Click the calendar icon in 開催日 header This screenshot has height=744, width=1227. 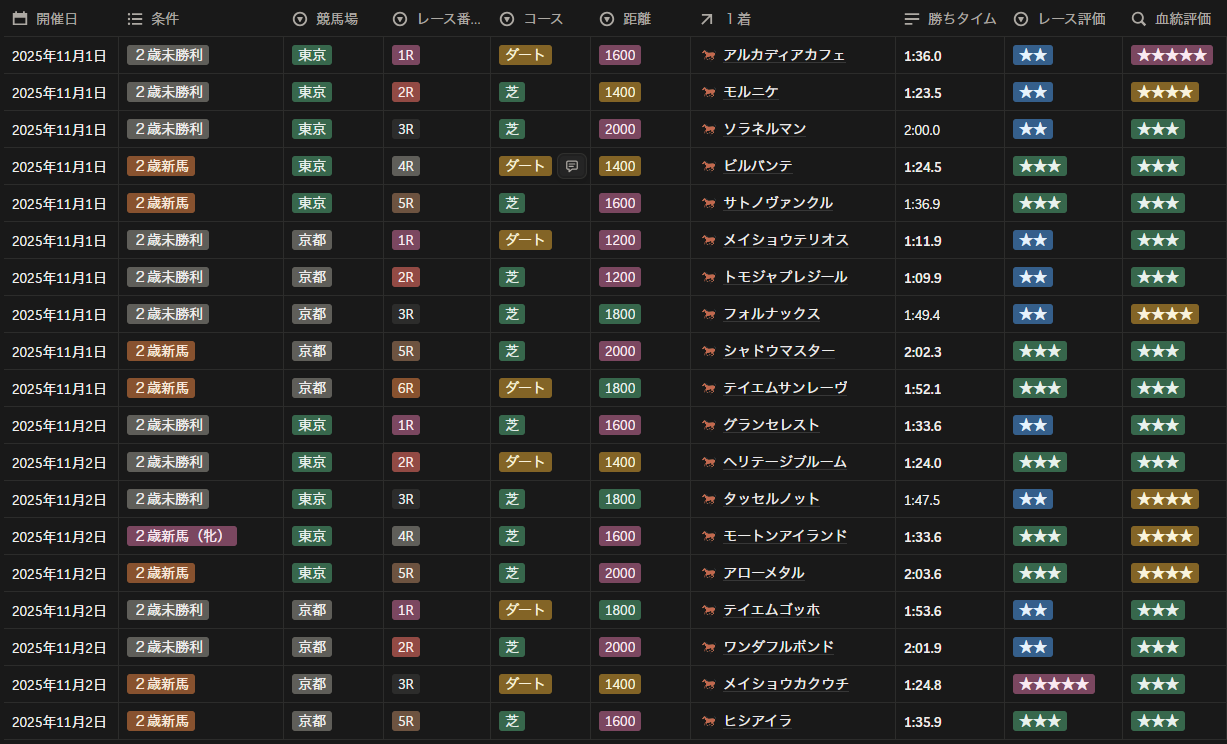(x=20, y=19)
